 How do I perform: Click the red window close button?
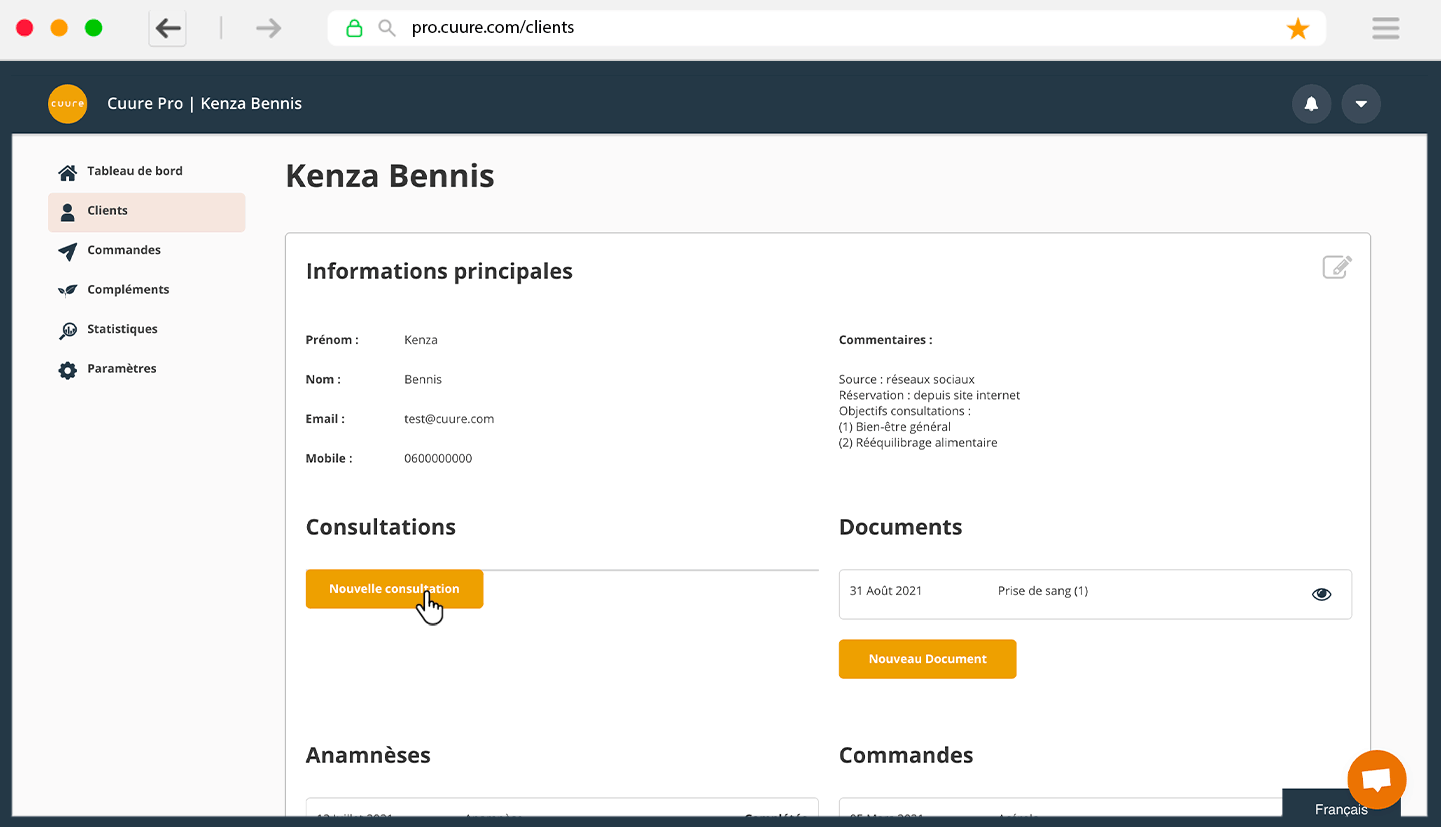click(25, 28)
